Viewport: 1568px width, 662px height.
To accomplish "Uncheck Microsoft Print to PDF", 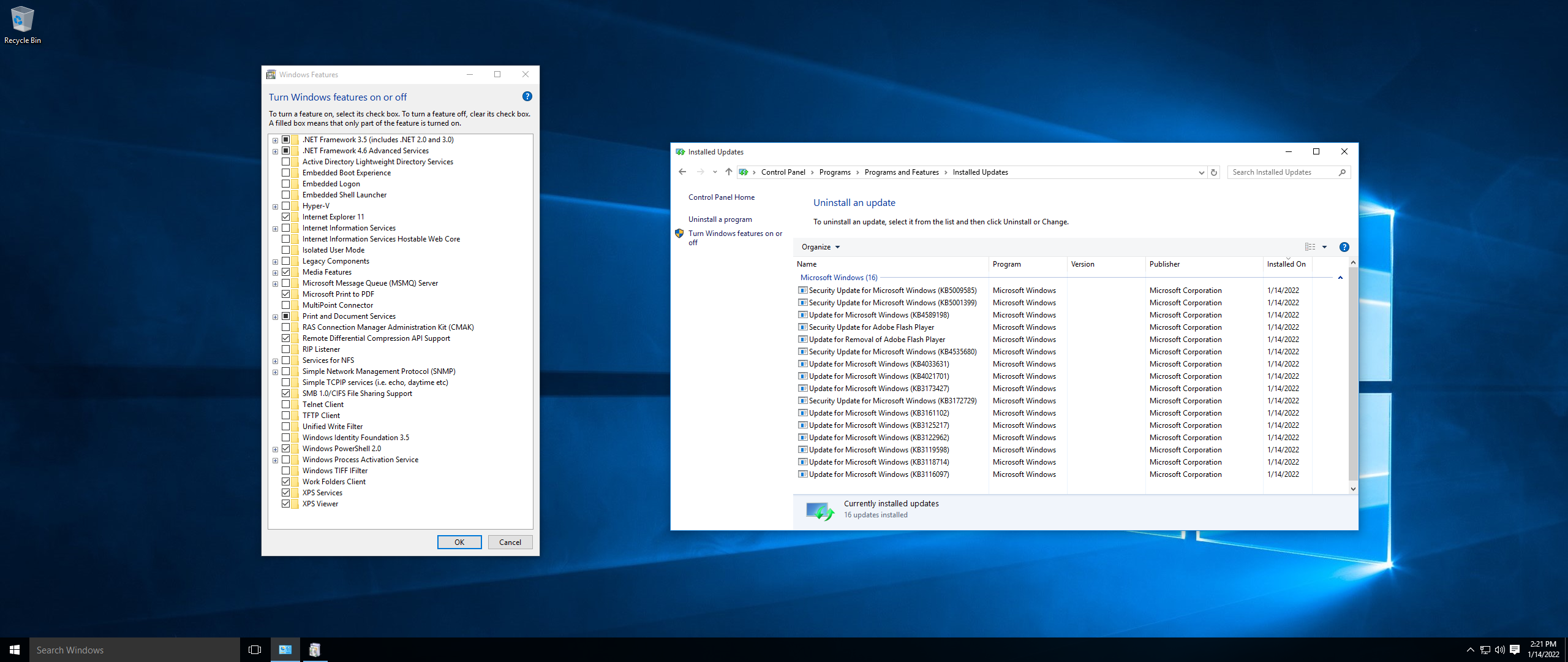I will click(x=285, y=294).
